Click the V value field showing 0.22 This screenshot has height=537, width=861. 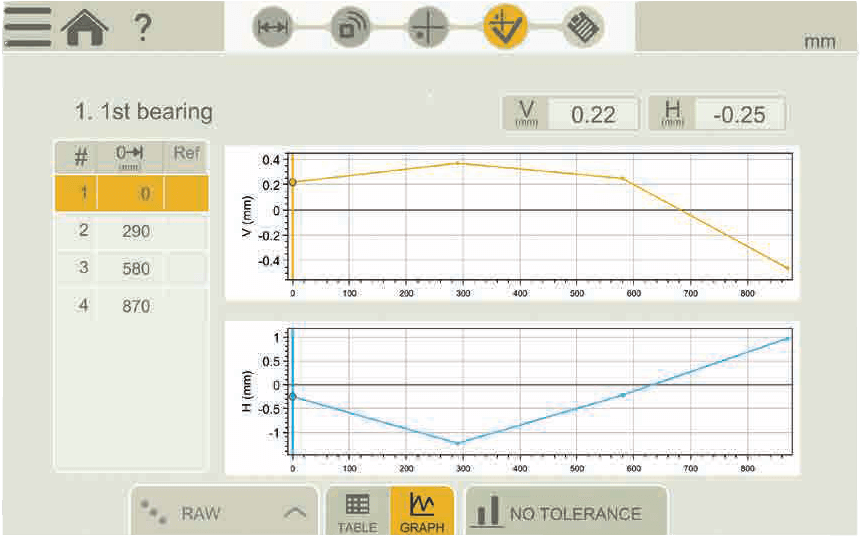(x=592, y=114)
